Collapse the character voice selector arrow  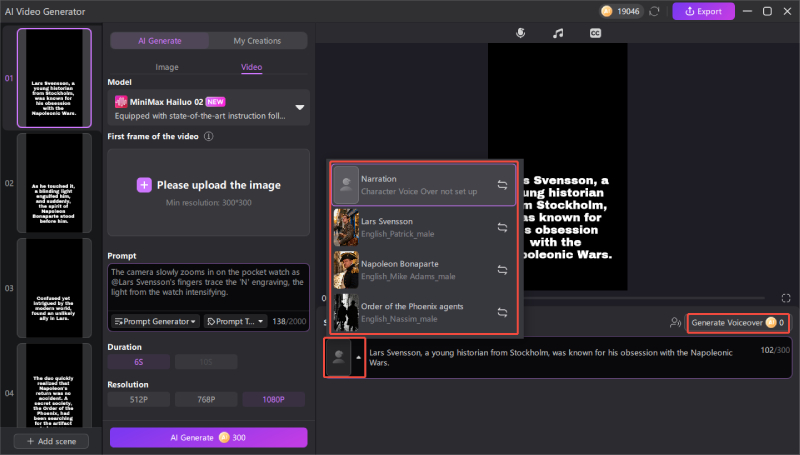click(358, 357)
